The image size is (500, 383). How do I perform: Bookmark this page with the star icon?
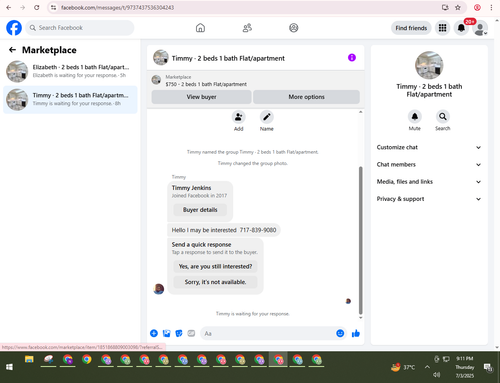point(458,7)
